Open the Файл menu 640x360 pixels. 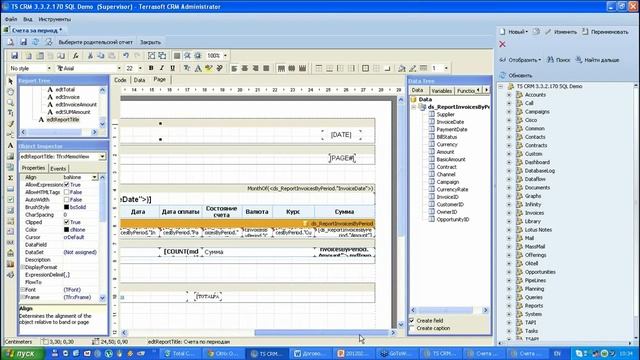coord(11,19)
